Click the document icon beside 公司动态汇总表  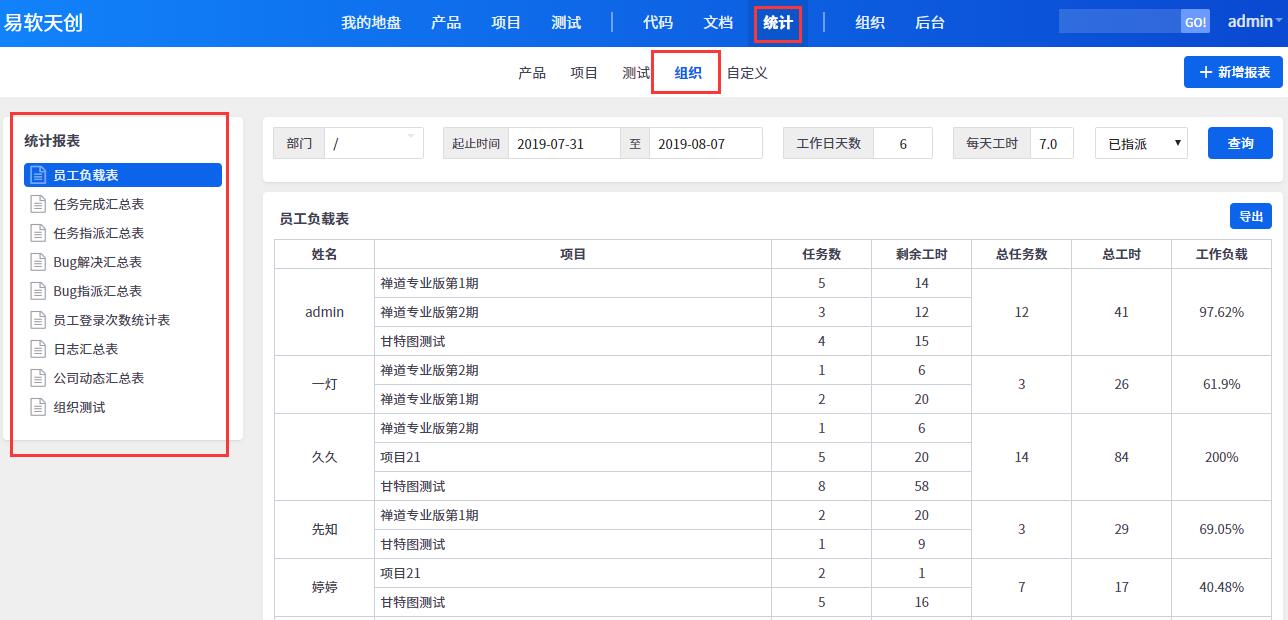(38, 378)
